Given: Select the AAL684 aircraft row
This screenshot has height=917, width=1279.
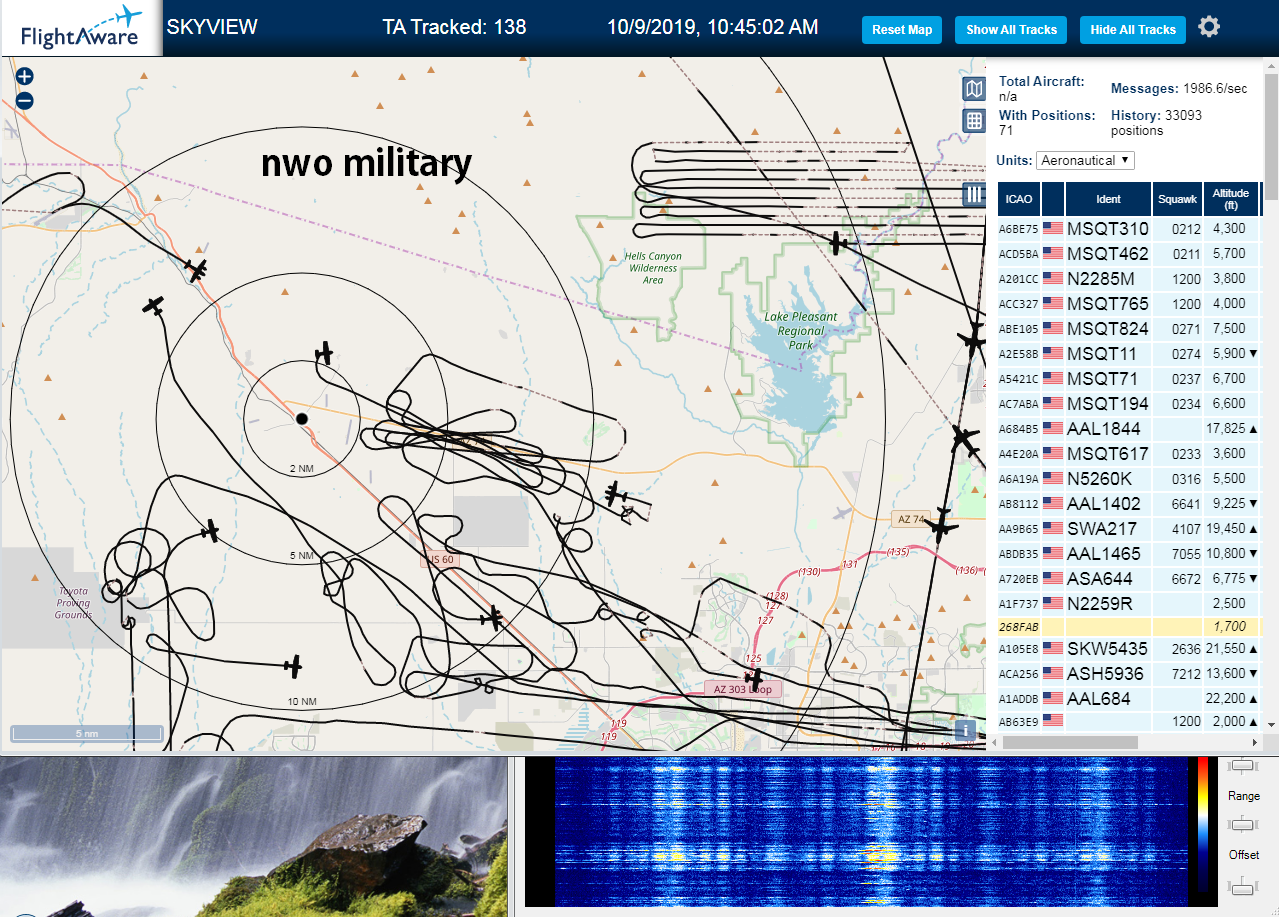Looking at the screenshot, I should tap(1128, 698).
